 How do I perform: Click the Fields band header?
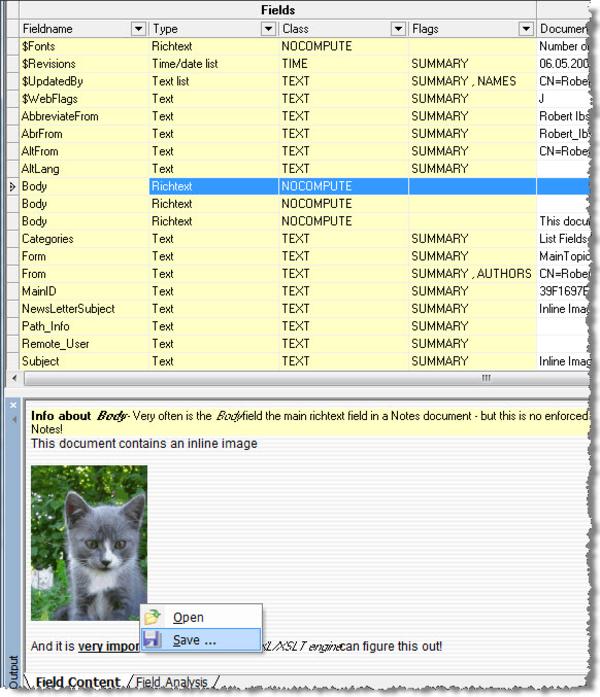278,10
